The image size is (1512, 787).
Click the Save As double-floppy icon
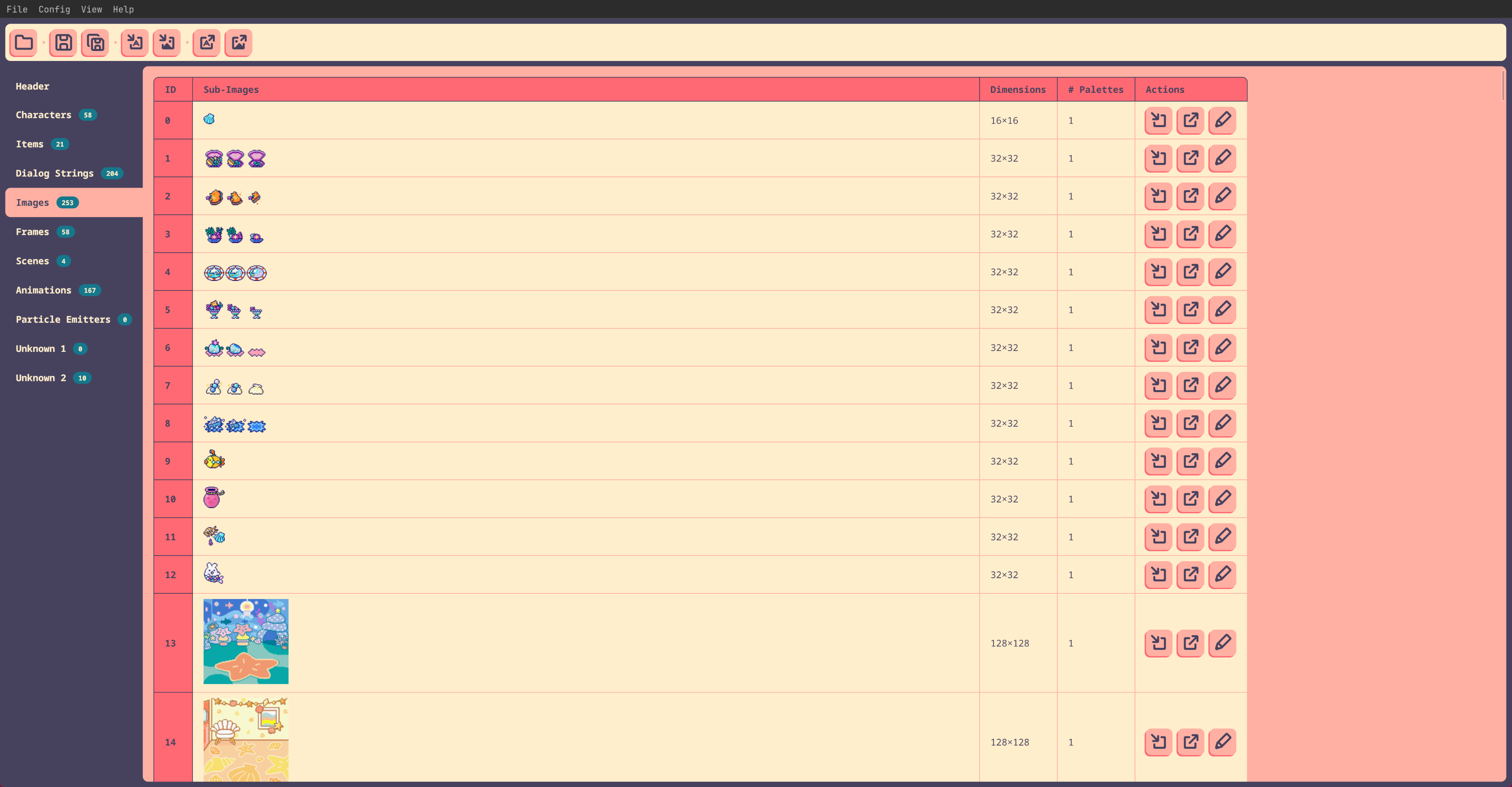pos(95,42)
